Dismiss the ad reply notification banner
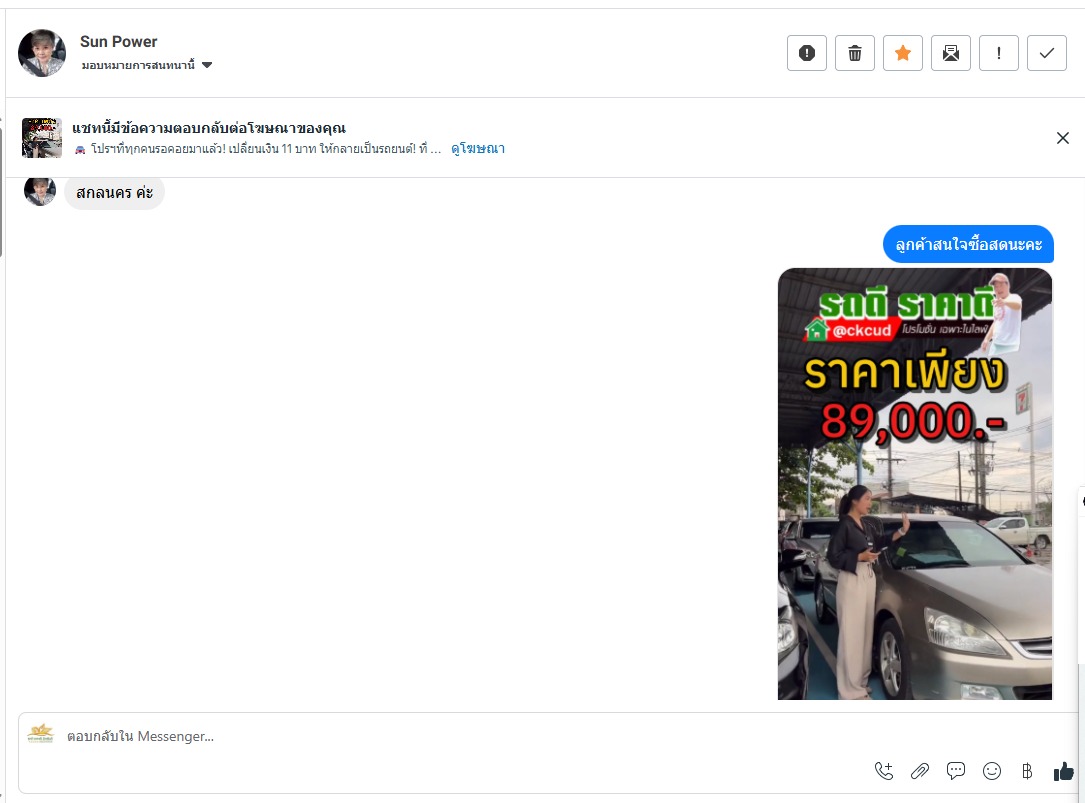Viewport: 1085px width, 803px height. (x=1063, y=138)
